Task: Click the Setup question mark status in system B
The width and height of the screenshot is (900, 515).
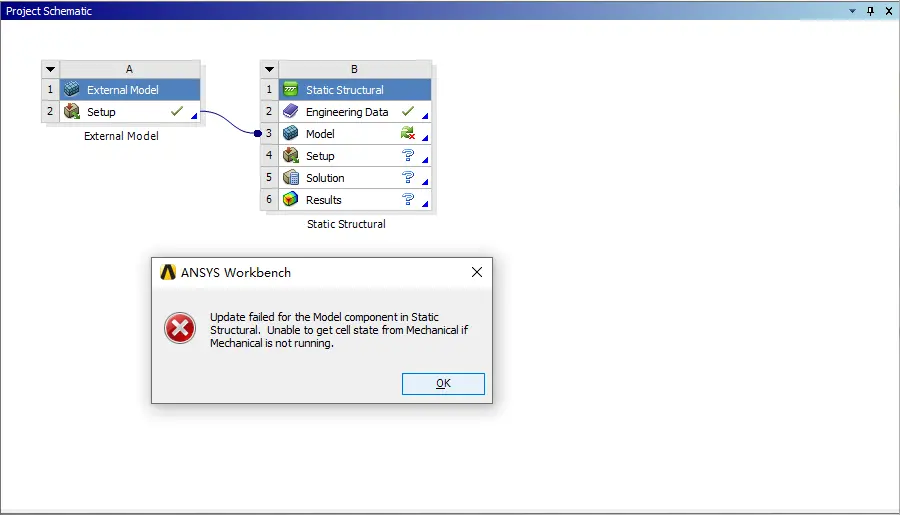Action: [x=408, y=156]
